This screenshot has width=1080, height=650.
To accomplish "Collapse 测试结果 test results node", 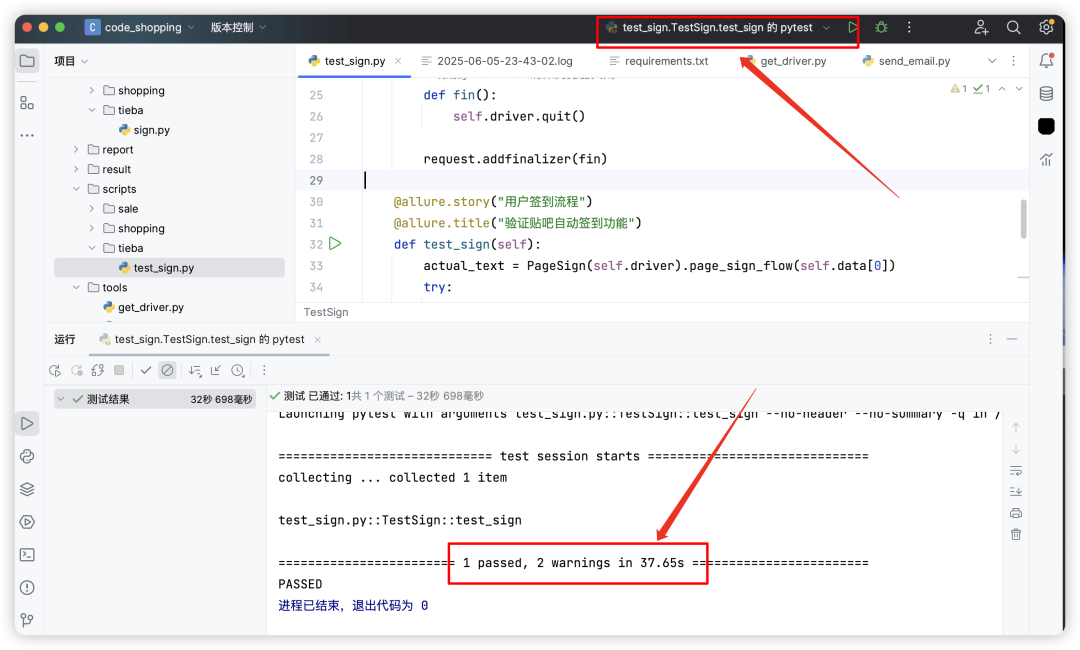I will 61,399.
